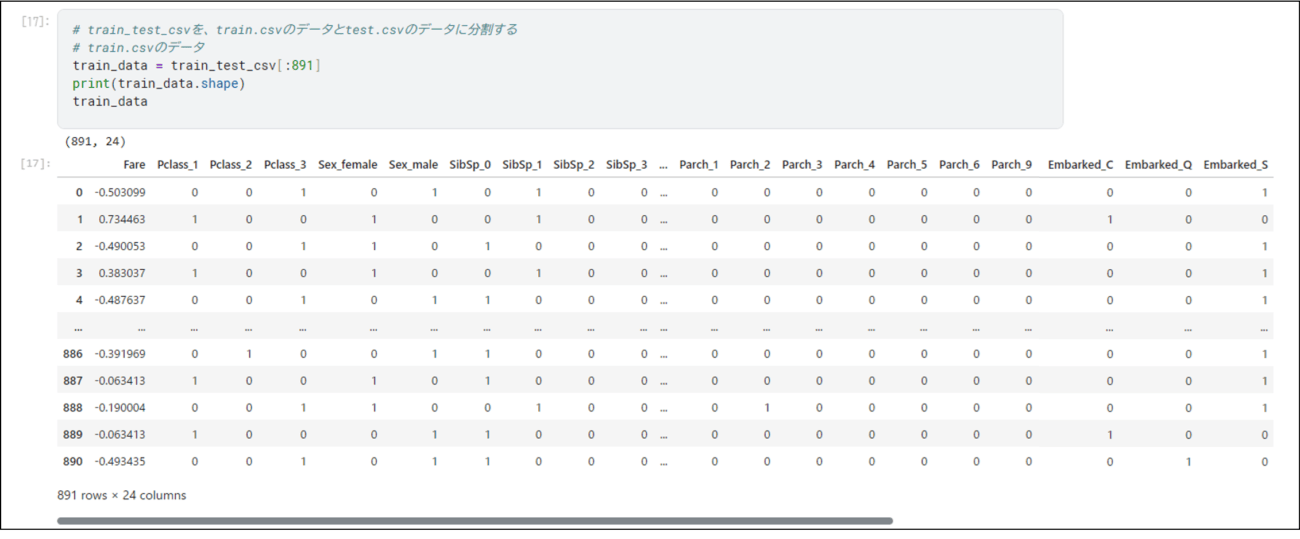This screenshot has height=539, width=1300.
Task: Click the Parch_2 value 1 in row 888
Action: click(x=767, y=408)
